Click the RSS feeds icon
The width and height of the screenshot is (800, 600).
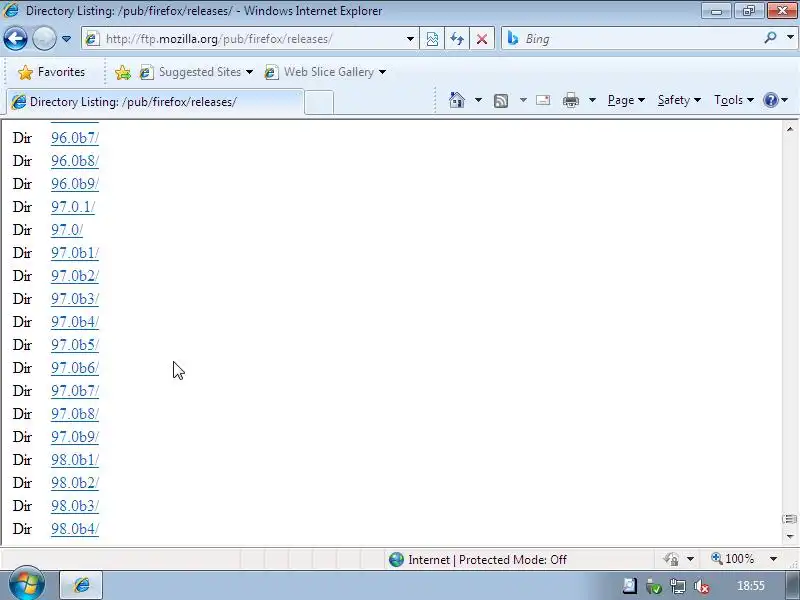point(501,101)
